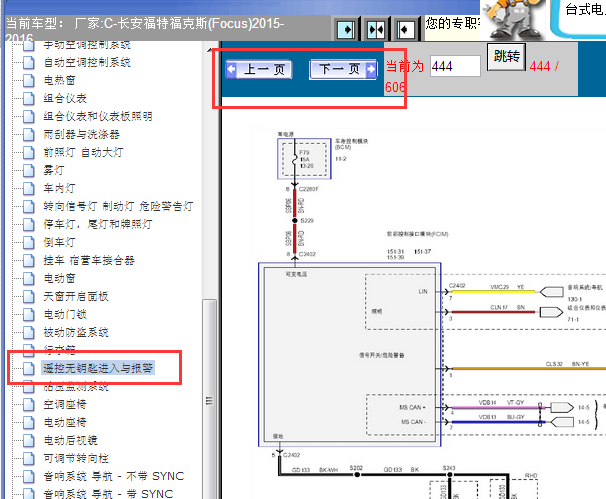Click the mechanic cartoon mascot image
The height and width of the screenshot is (499, 606).
(x=513, y=19)
